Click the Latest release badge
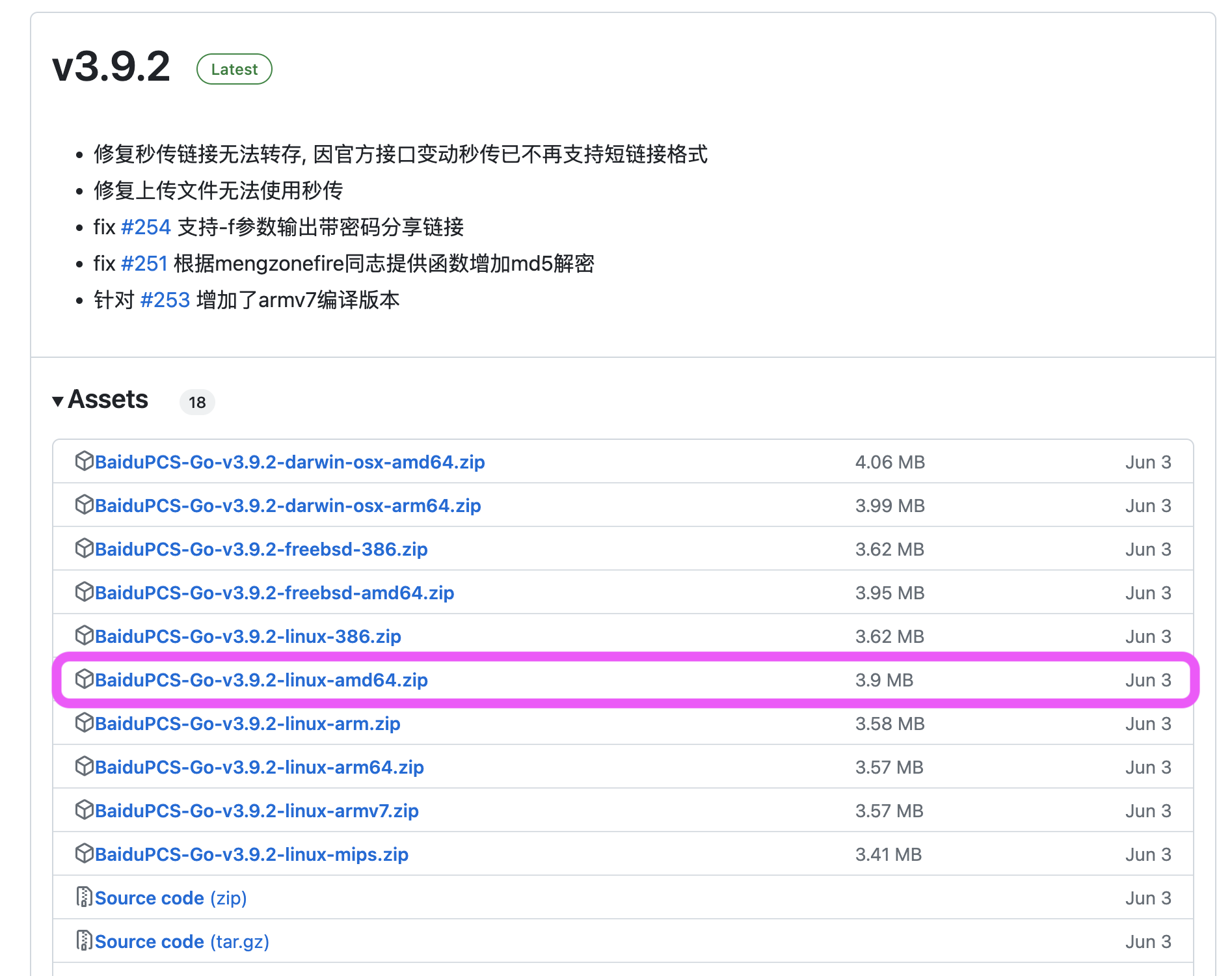 click(x=234, y=69)
